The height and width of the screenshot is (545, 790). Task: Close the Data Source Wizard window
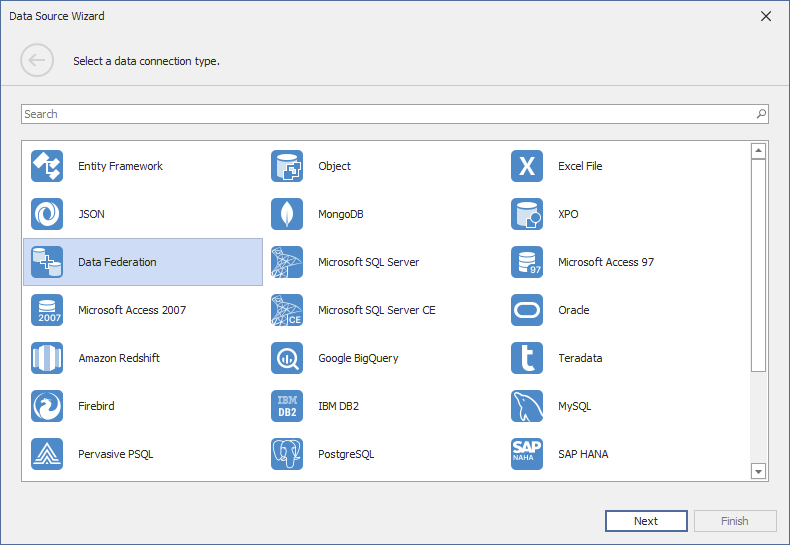(x=766, y=16)
